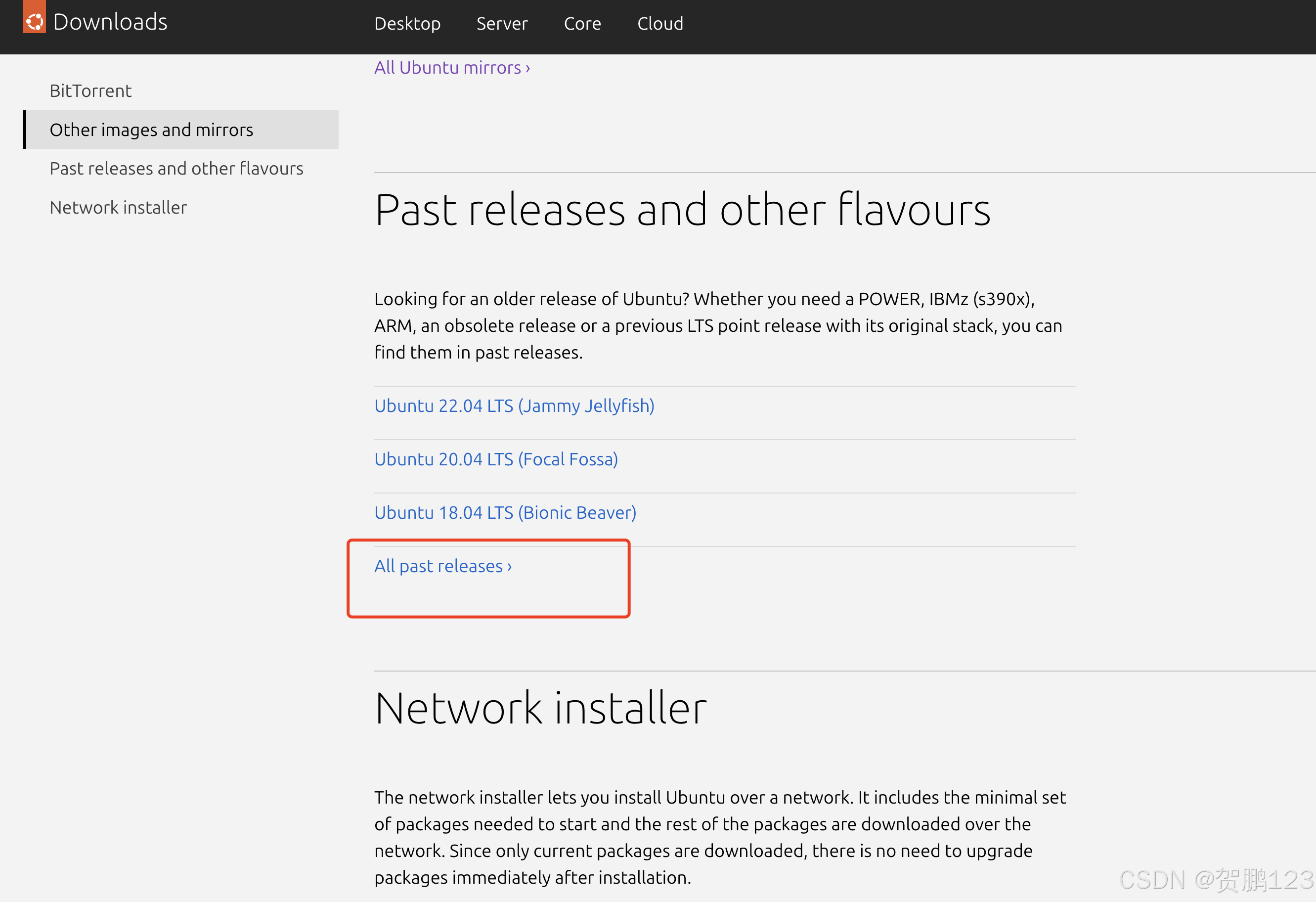
Task: Go to Network installer in the sidebar
Action: click(118, 207)
